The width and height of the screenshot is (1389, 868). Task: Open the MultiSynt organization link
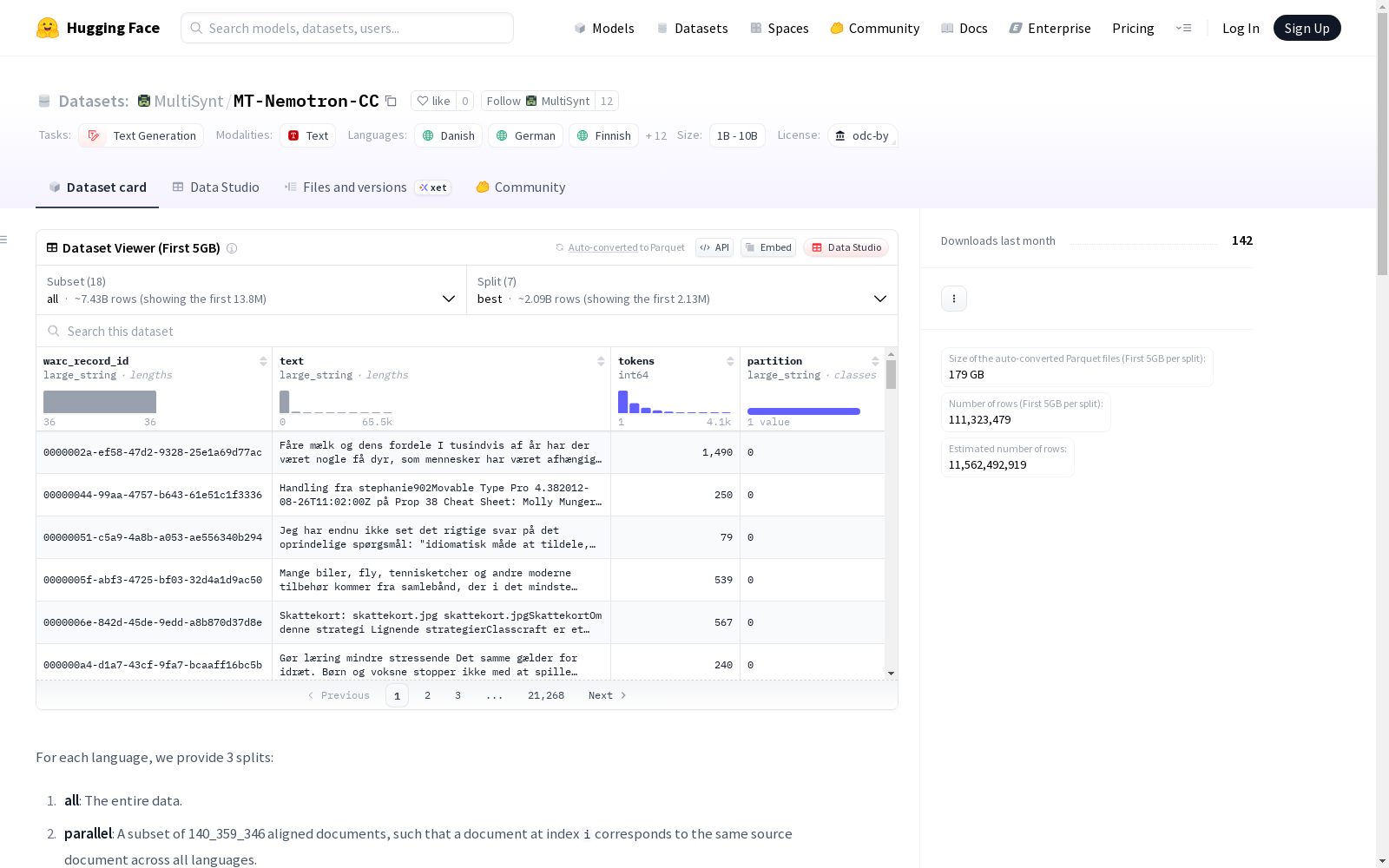tap(188, 101)
